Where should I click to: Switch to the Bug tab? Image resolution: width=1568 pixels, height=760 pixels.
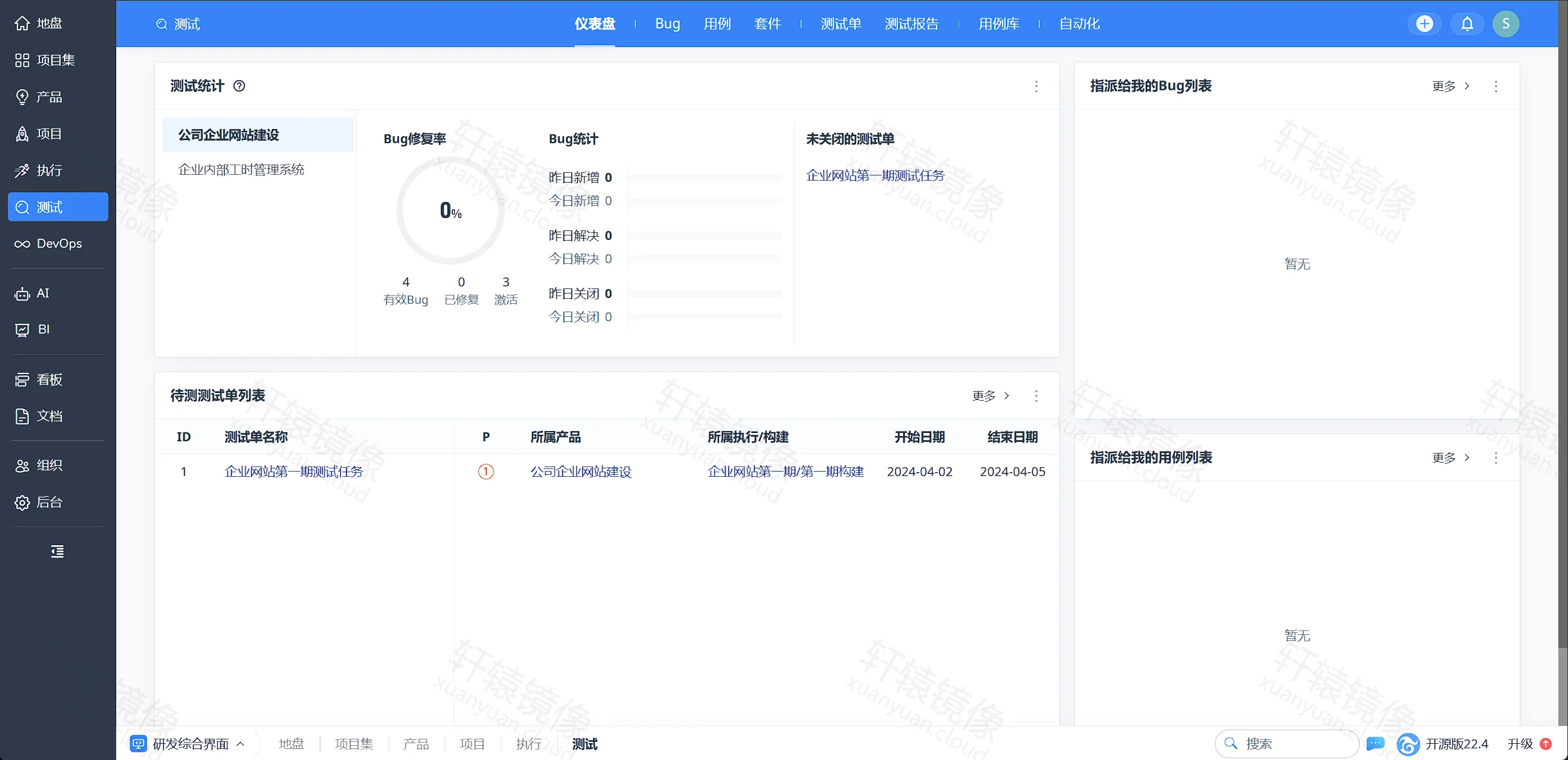click(x=667, y=24)
